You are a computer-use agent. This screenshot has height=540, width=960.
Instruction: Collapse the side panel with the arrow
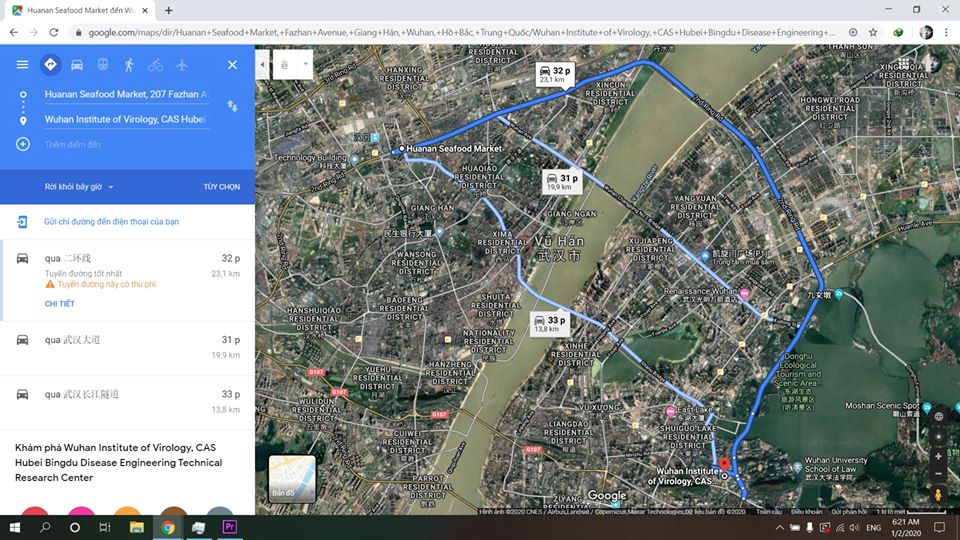tap(262, 64)
